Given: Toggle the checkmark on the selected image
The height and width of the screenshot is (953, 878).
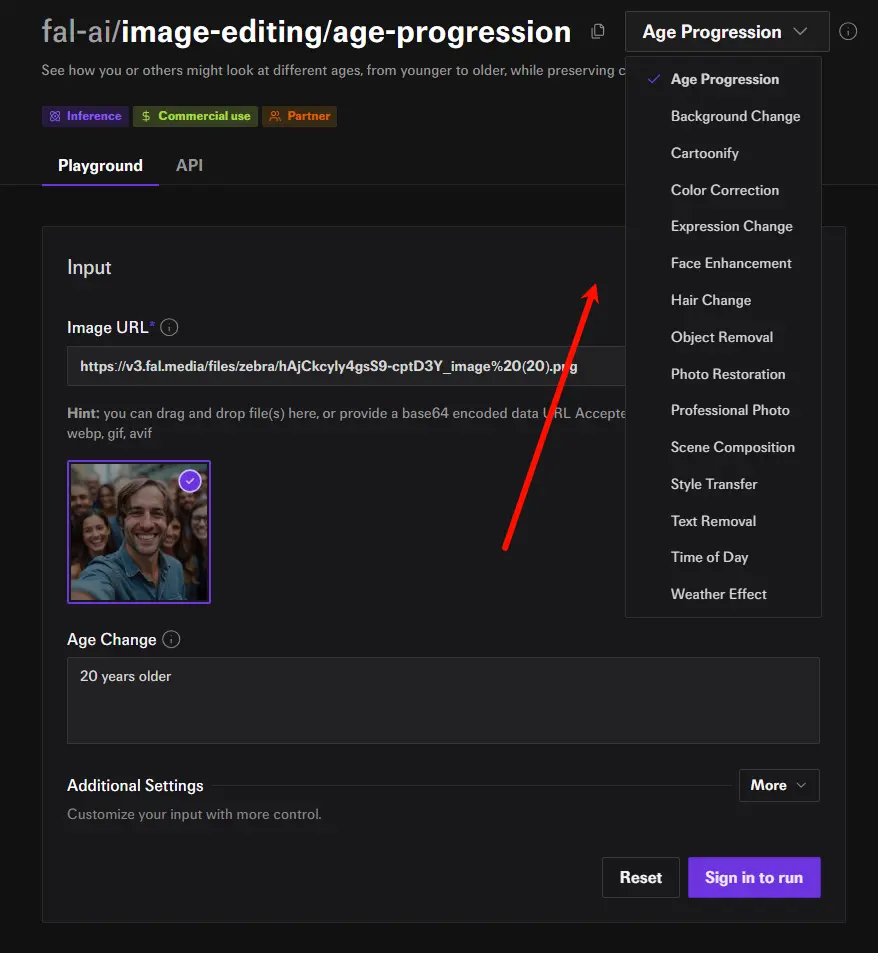Looking at the screenshot, I should 190,481.
